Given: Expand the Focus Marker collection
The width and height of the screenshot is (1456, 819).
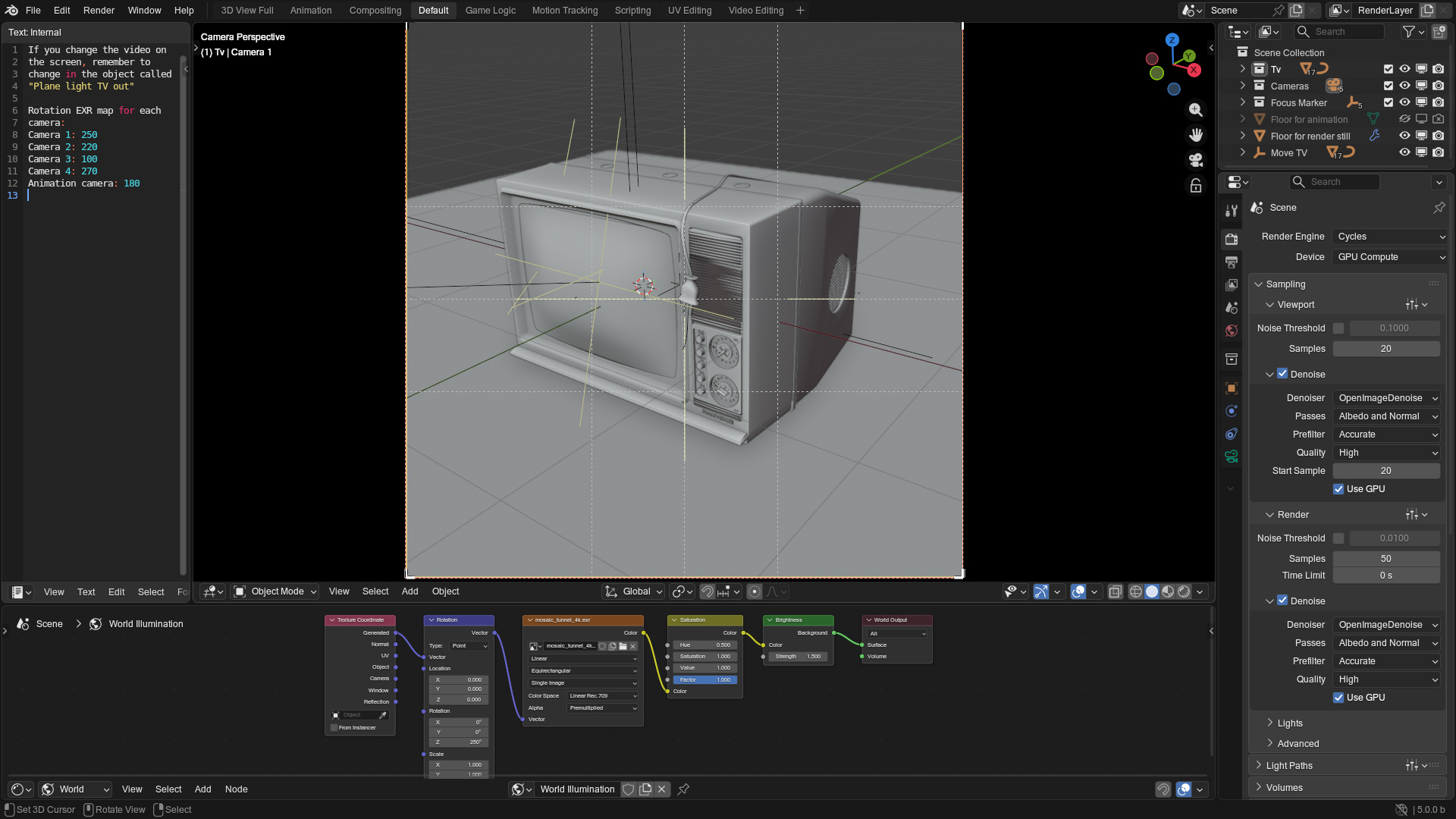Looking at the screenshot, I should 1242,102.
